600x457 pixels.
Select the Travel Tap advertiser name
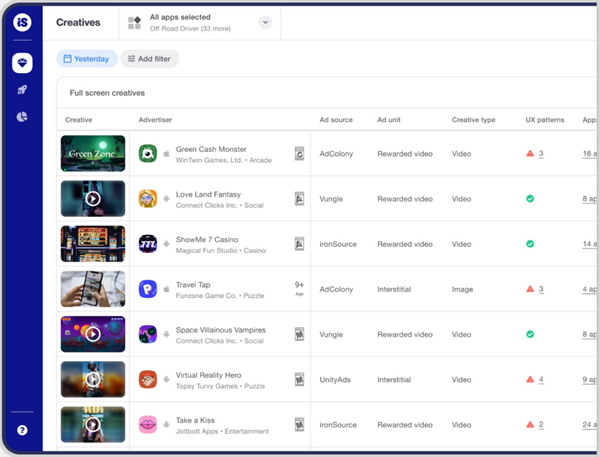pyautogui.click(x=193, y=284)
